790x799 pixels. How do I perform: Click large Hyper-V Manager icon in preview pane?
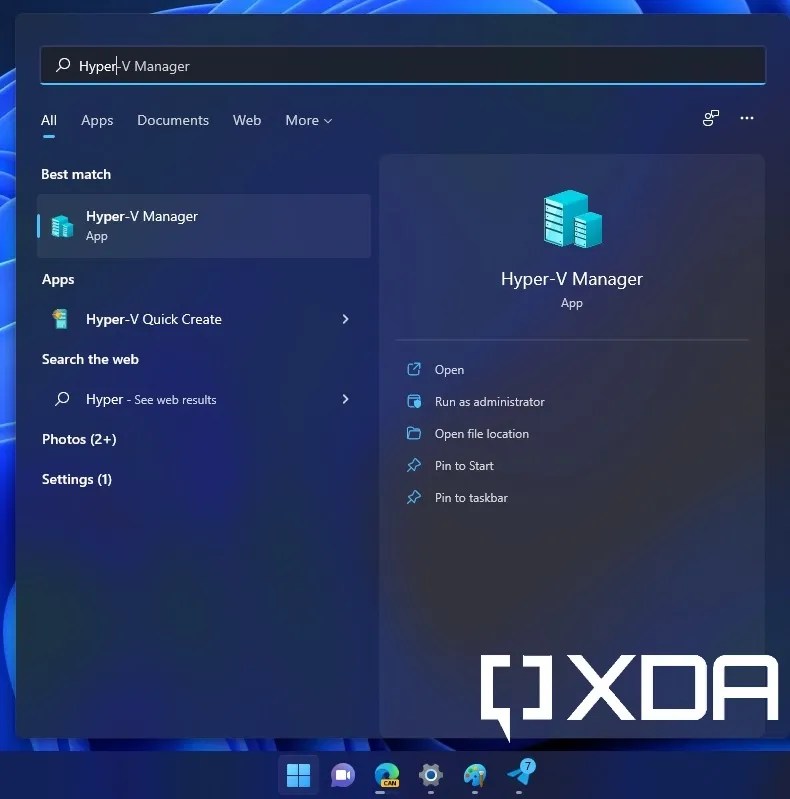[x=572, y=219]
